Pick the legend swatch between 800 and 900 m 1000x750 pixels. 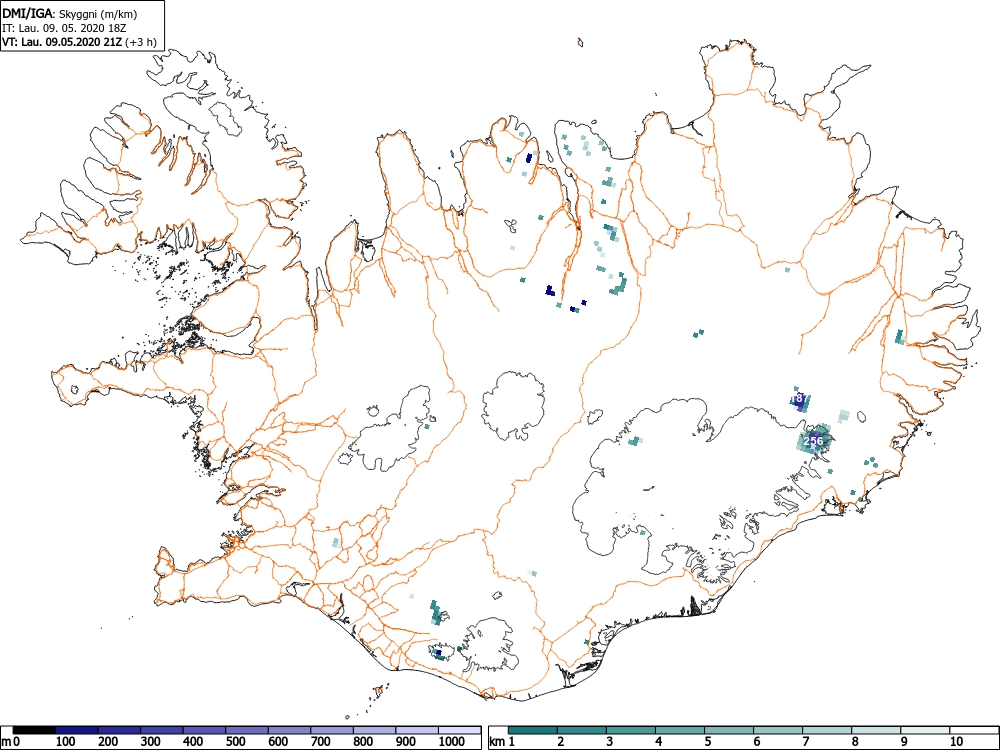374,730
